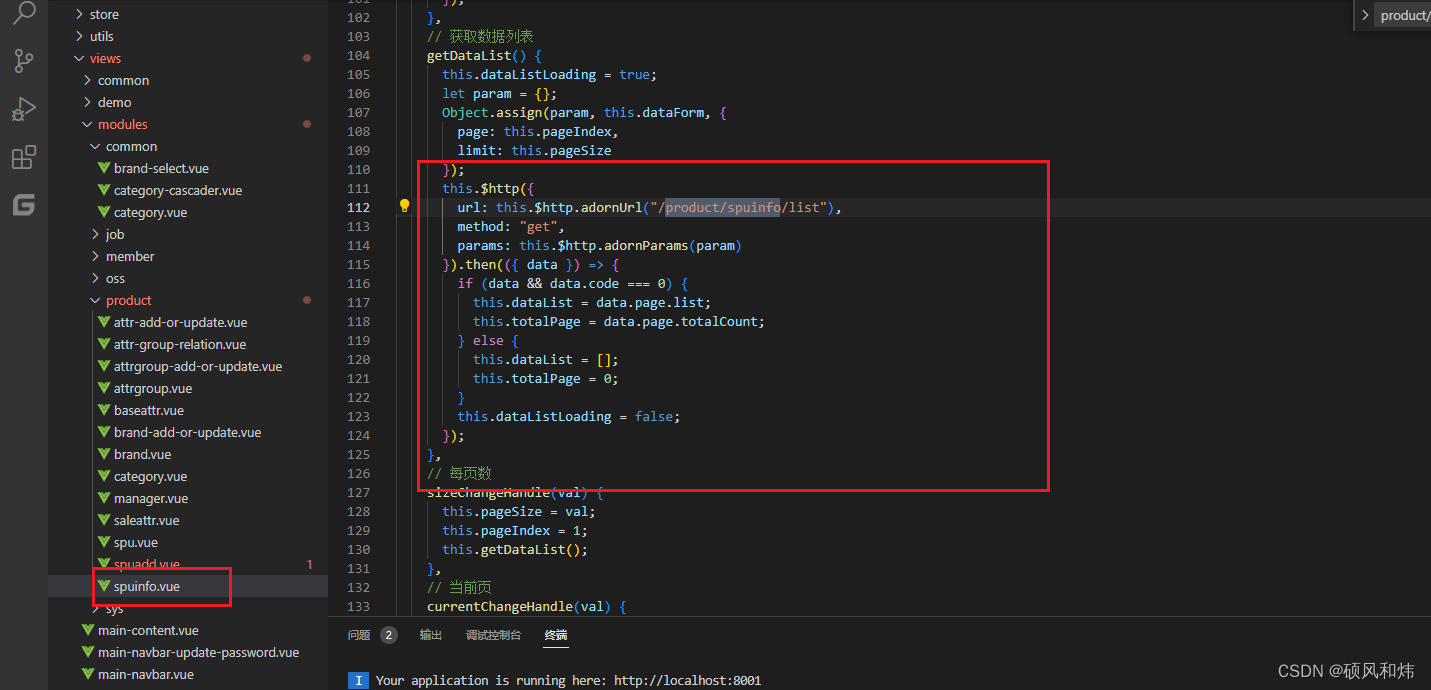The height and width of the screenshot is (690, 1431).
Task: Open brand-add-or-update.vue file
Action: [x=187, y=432]
